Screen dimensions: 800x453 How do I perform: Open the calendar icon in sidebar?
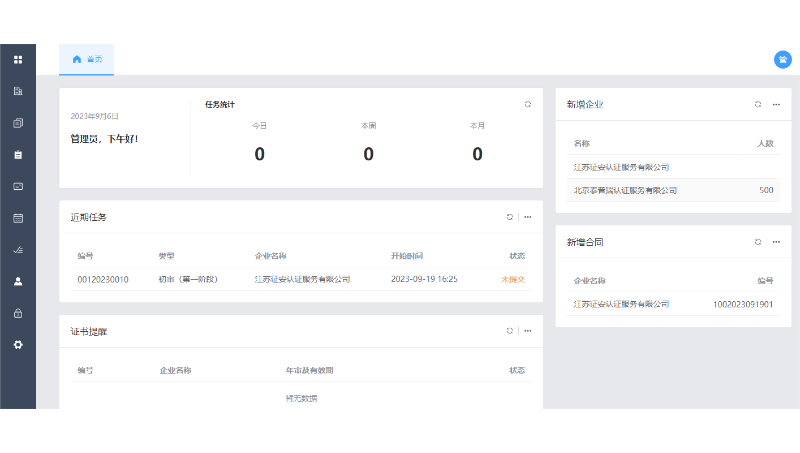[18, 218]
